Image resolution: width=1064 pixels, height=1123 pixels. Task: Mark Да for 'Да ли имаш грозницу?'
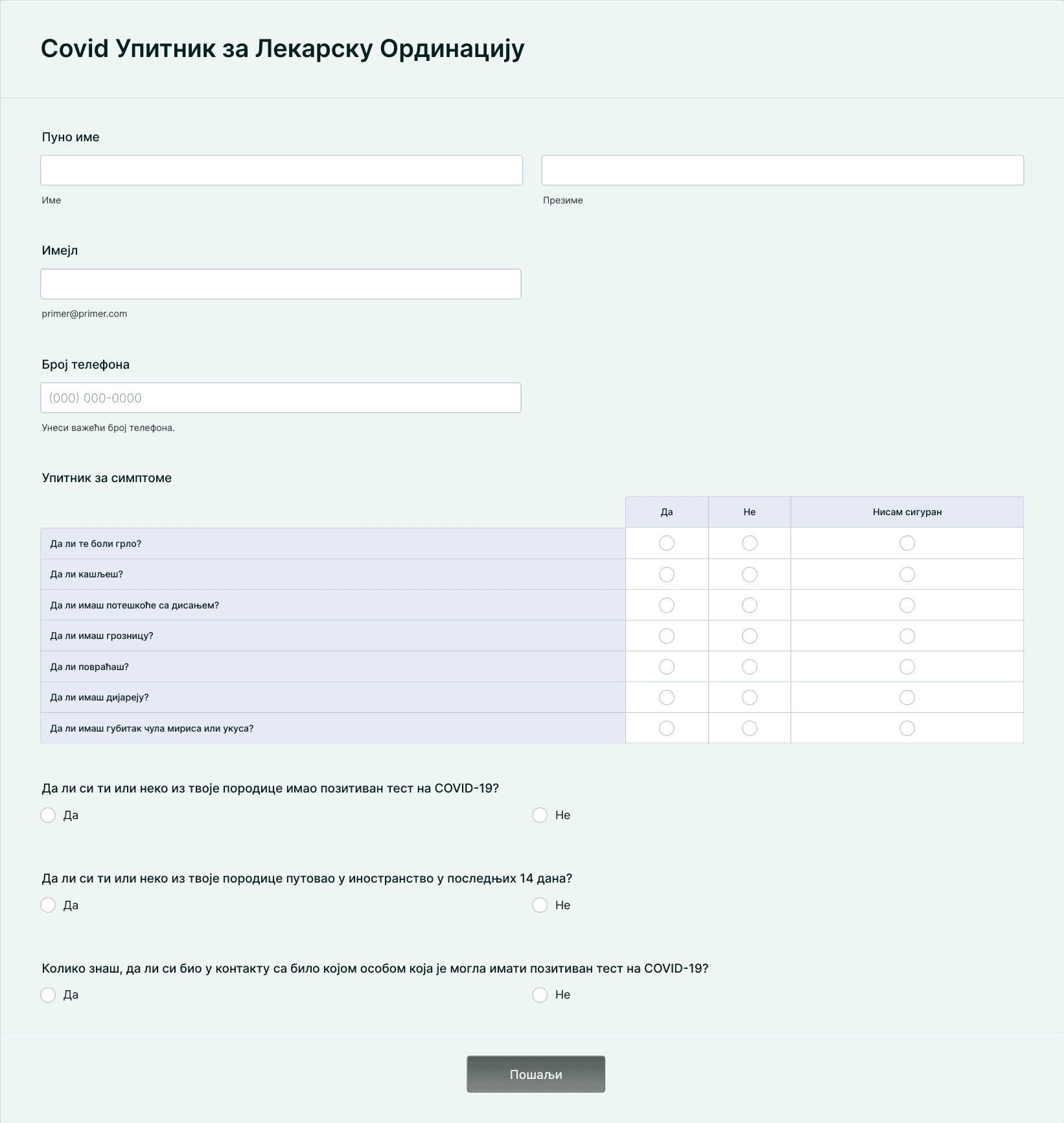coord(666,636)
